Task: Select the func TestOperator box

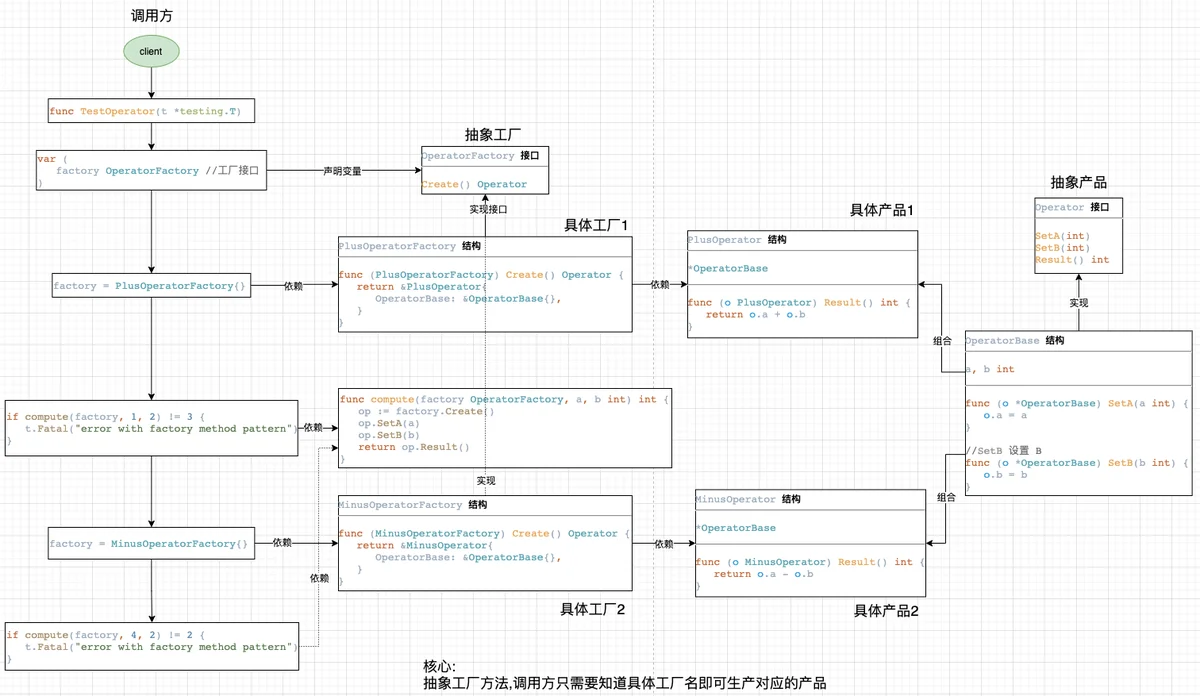Action: [x=151, y=111]
